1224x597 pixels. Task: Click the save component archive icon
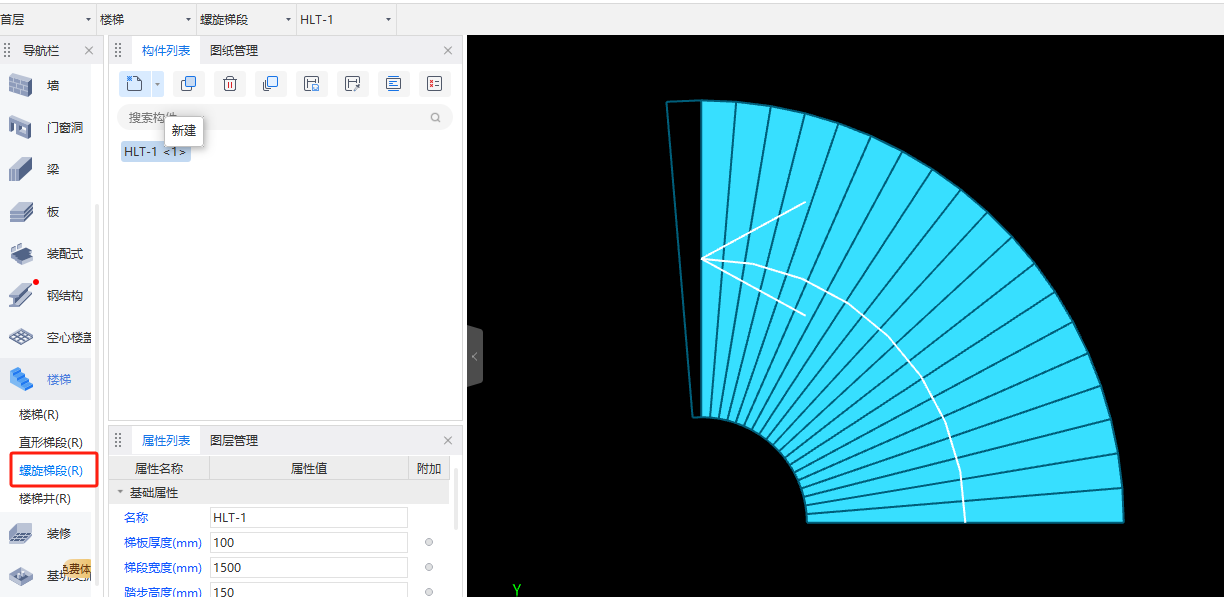(311, 84)
